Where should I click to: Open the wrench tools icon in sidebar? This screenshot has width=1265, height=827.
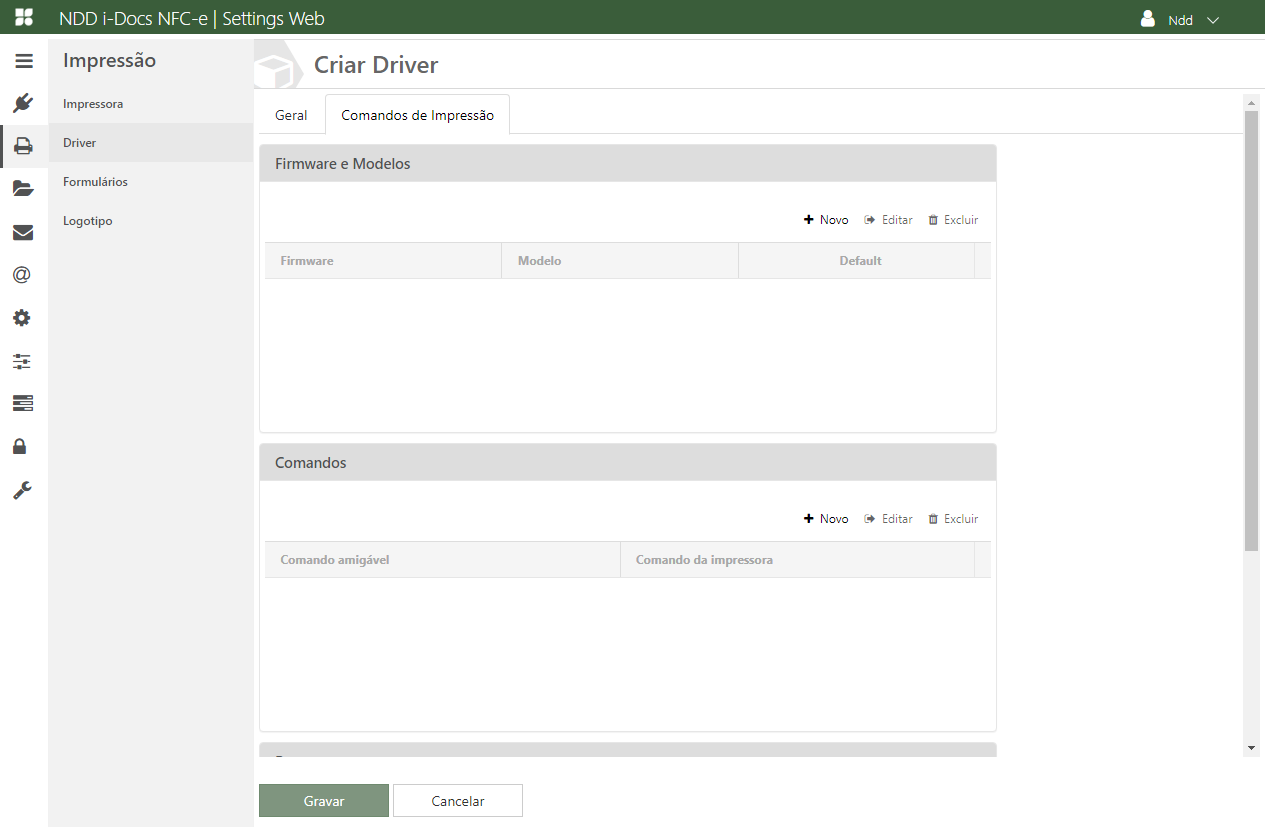coord(22,490)
